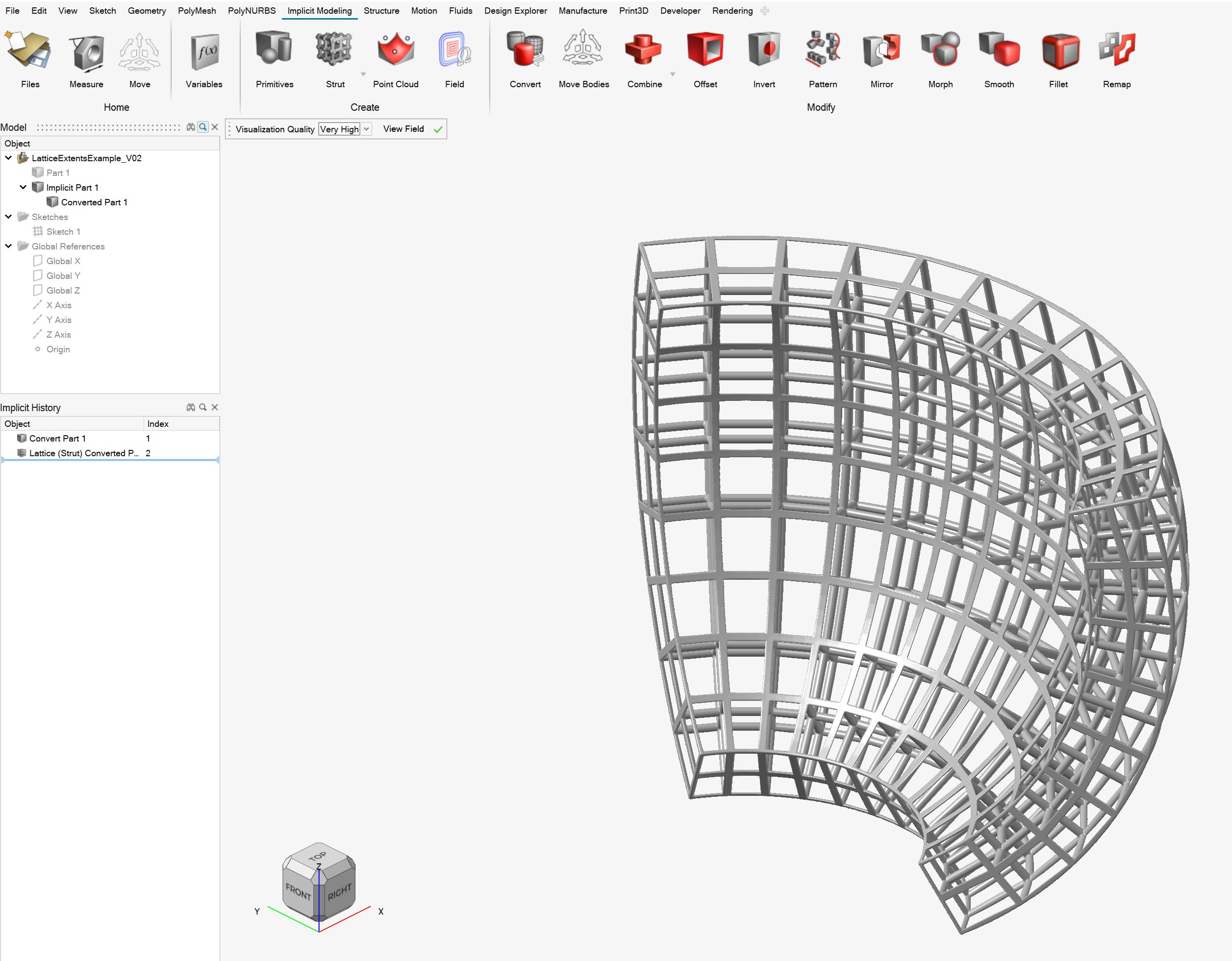Open the File menu
The image size is (1232, 961).
[12, 11]
